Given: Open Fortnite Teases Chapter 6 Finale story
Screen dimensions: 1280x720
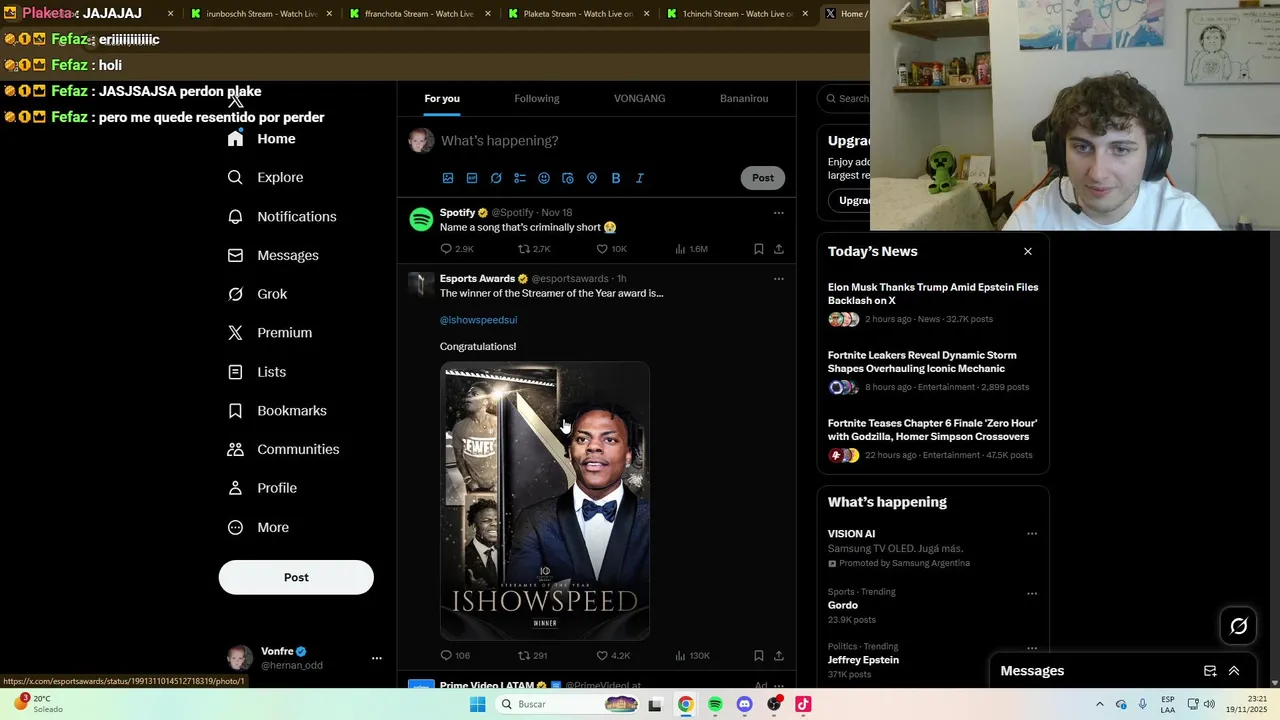Looking at the screenshot, I should (933, 441).
